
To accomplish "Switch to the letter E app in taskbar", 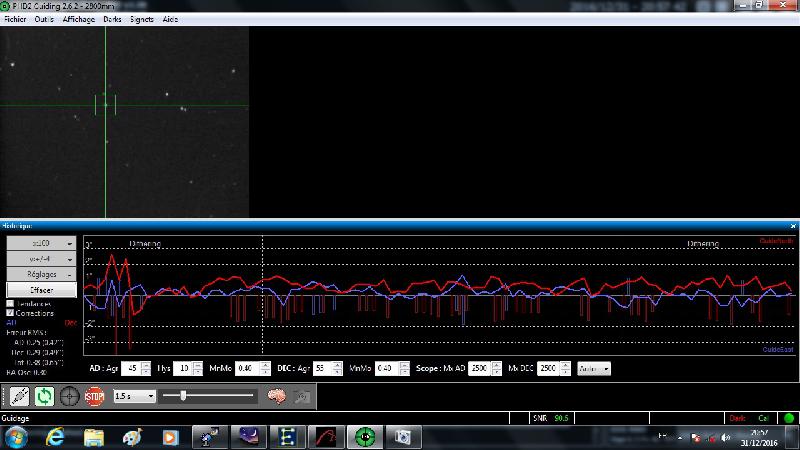I will (x=287, y=437).
